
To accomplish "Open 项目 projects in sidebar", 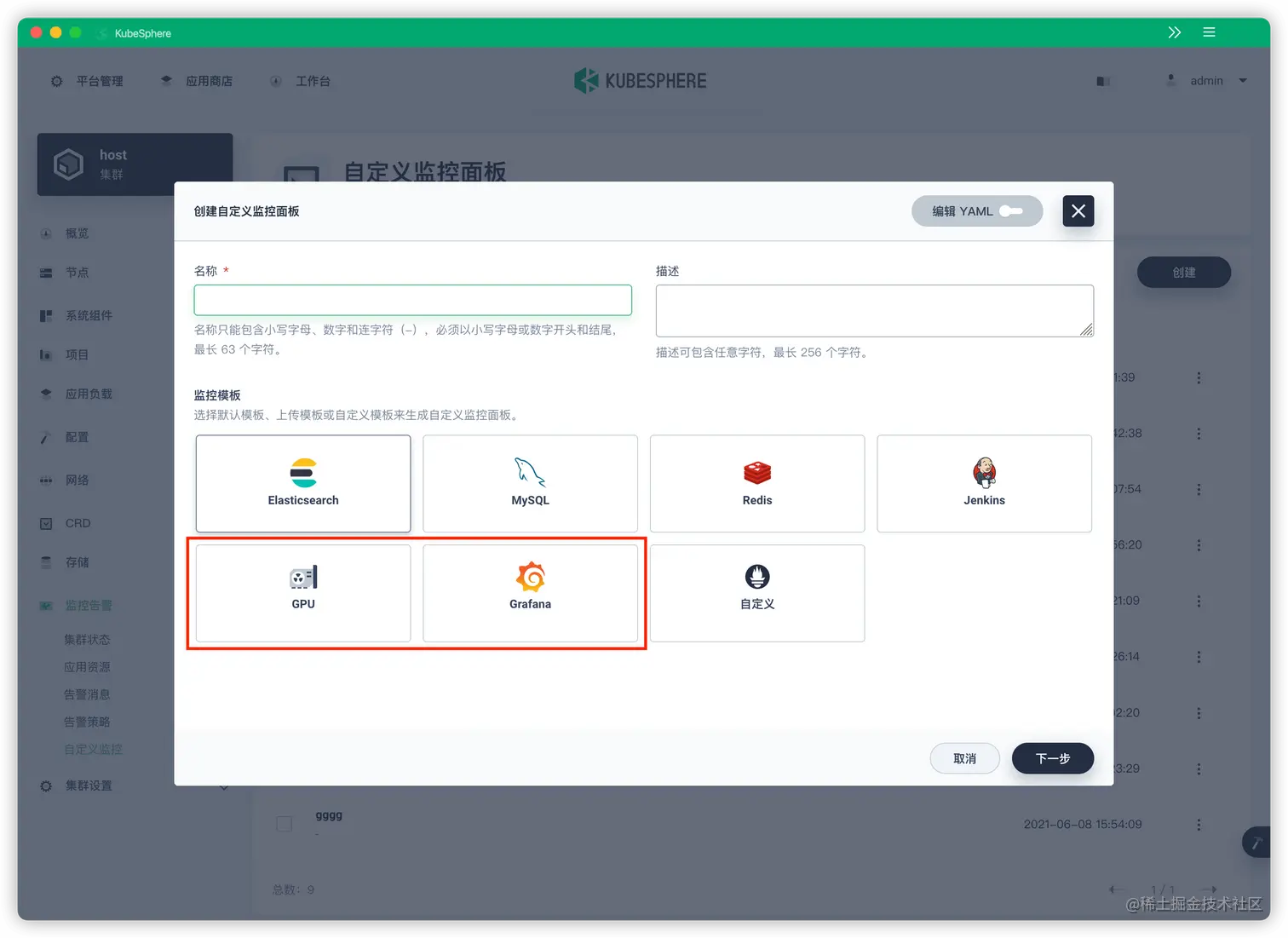I will coord(77,354).
